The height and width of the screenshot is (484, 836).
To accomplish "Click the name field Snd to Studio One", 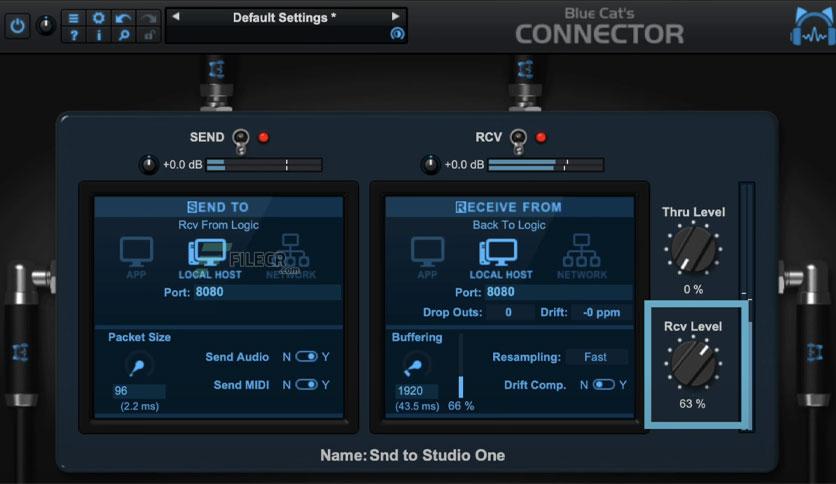I will point(437,455).
